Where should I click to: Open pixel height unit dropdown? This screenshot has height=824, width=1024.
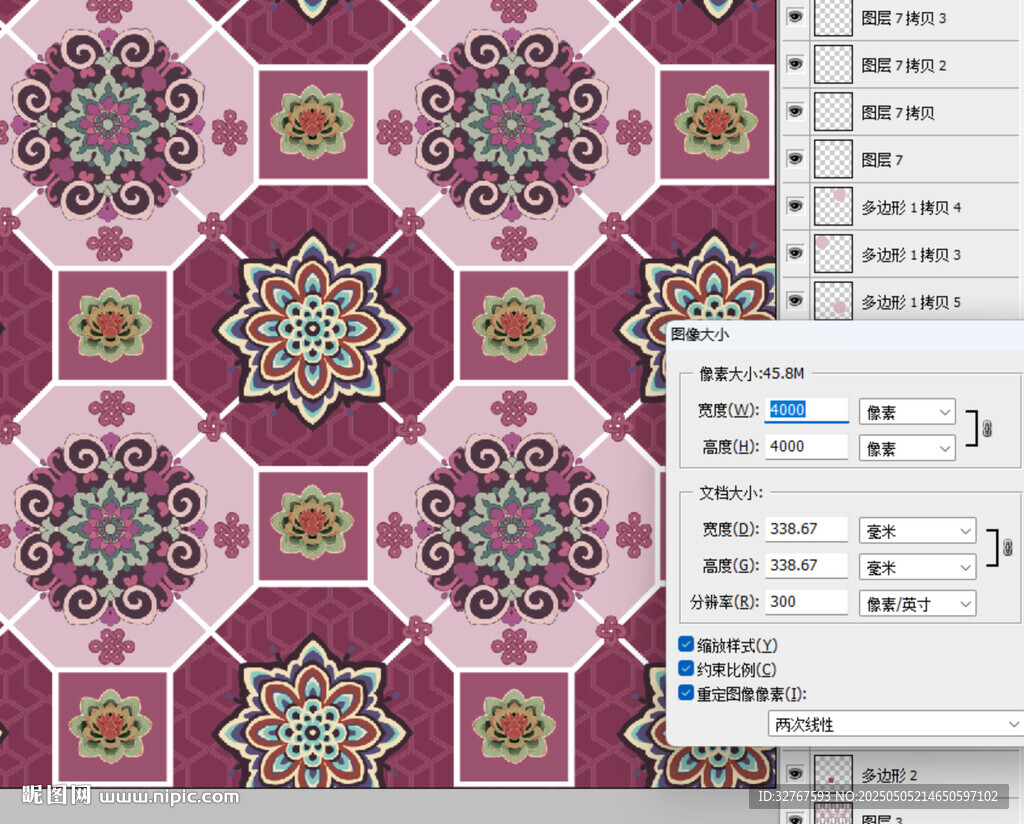click(x=907, y=449)
